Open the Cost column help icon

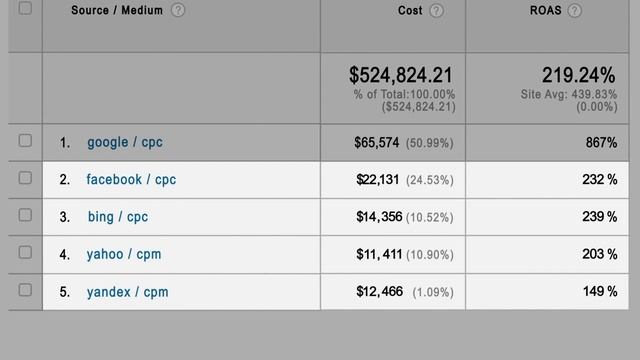(x=436, y=10)
